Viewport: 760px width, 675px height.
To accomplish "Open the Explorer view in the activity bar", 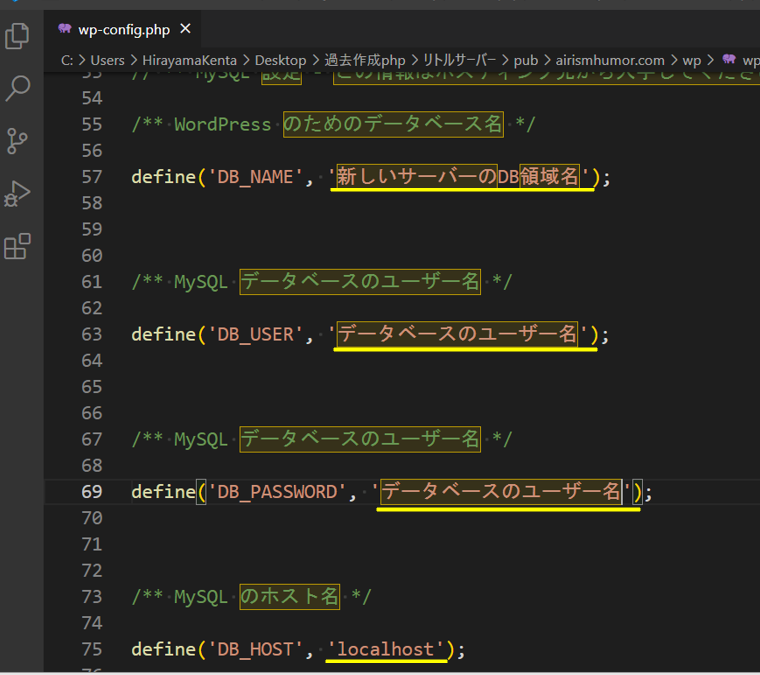I will point(17,36).
